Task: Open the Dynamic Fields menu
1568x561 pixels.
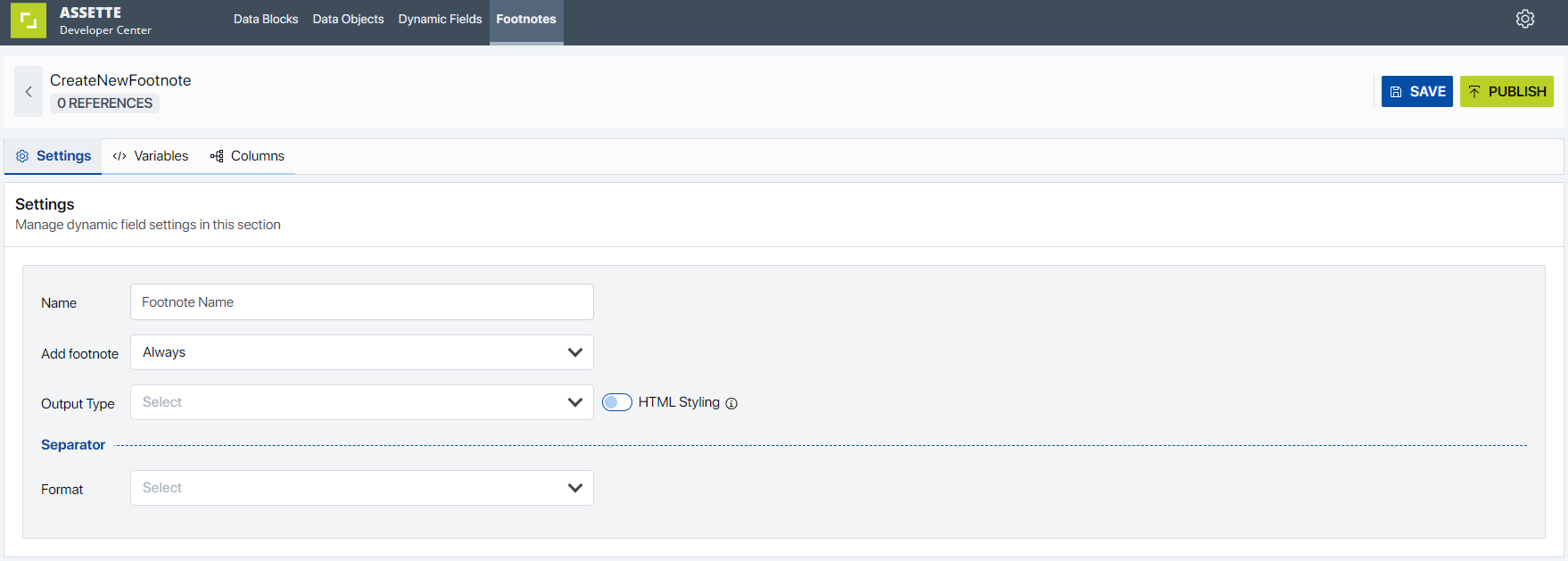Action: 440,19
